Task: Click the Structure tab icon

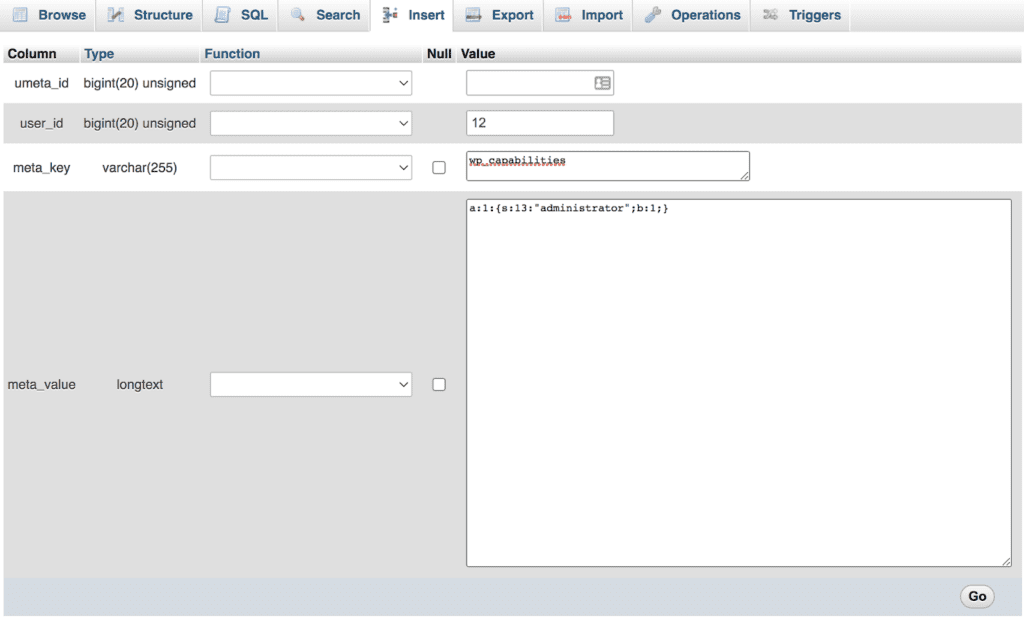Action: pyautogui.click(x=116, y=15)
